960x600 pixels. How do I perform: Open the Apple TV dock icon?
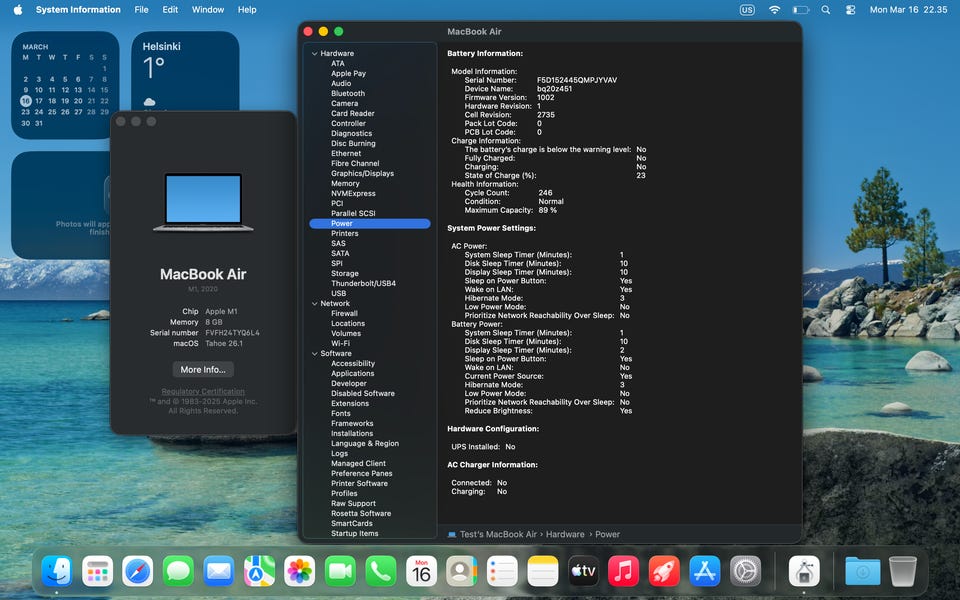click(x=583, y=571)
